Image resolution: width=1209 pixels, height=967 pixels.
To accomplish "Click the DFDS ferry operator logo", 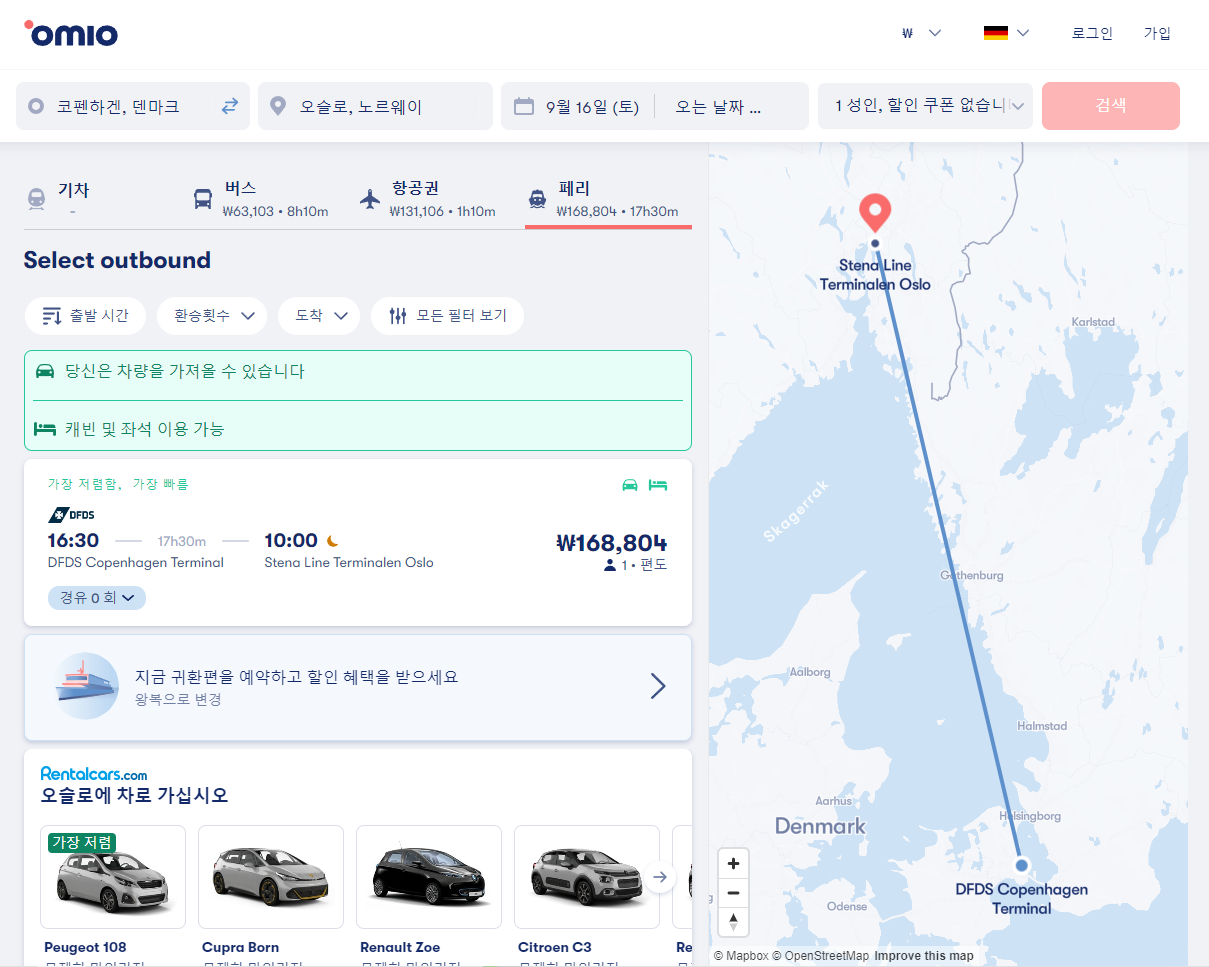I will coord(71,515).
